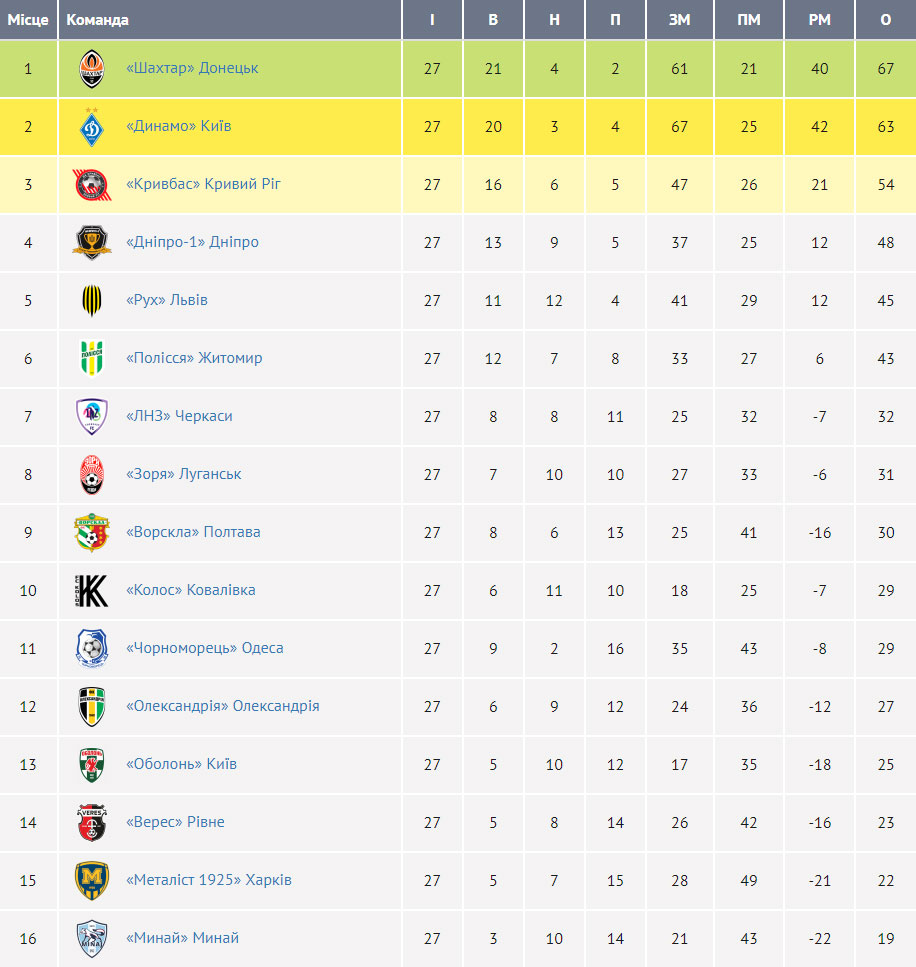916x967 pixels.
Task: Click the Rukh Lviv striped crest
Action: click(x=92, y=300)
